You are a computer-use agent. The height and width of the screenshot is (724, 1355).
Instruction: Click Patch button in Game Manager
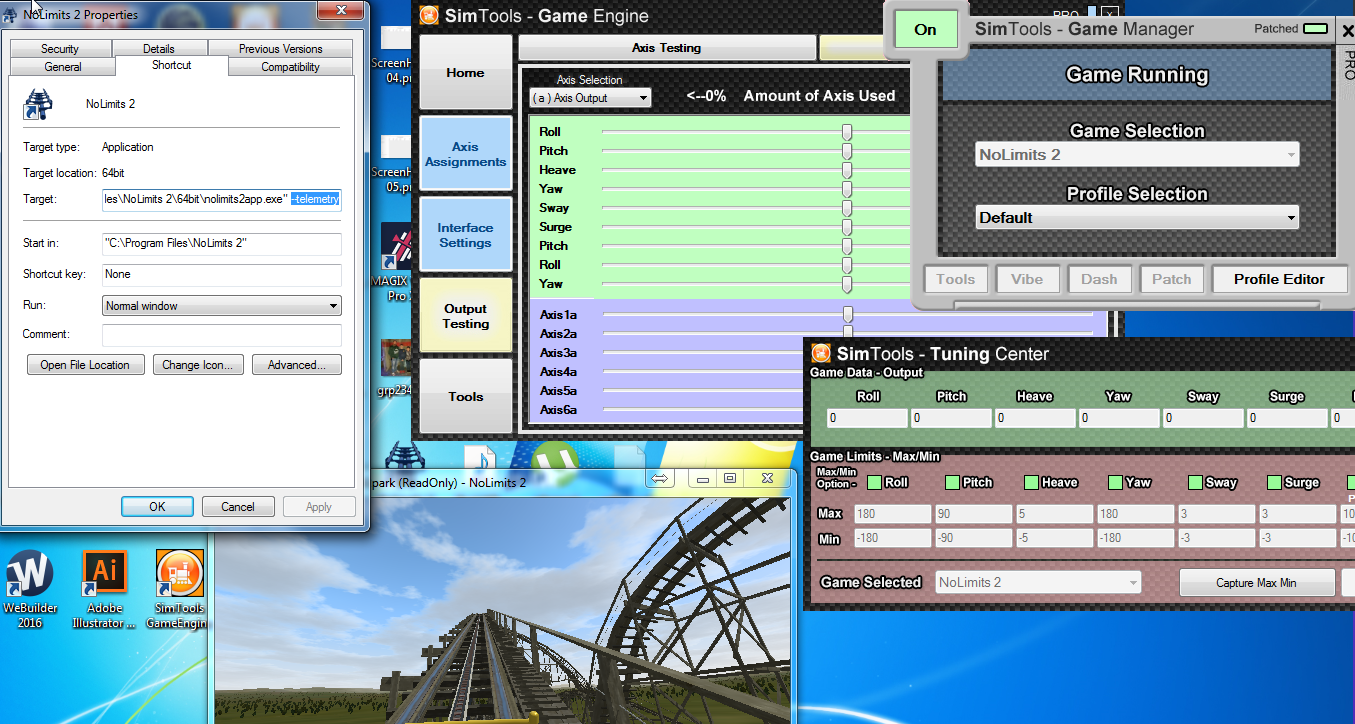point(1171,279)
